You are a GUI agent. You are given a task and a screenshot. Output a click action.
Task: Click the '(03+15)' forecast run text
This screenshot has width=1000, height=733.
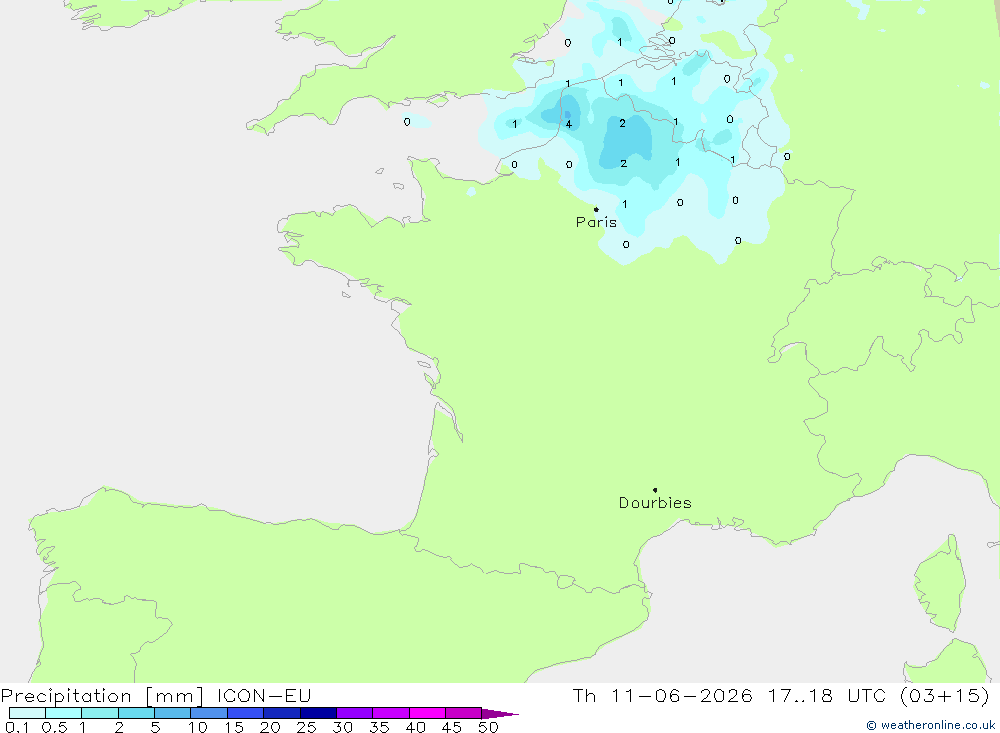945,695
